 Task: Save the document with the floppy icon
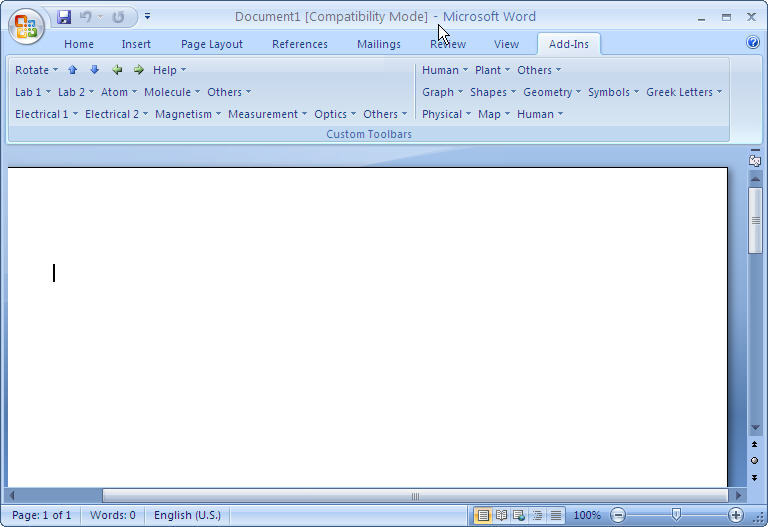(x=64, y=17)
